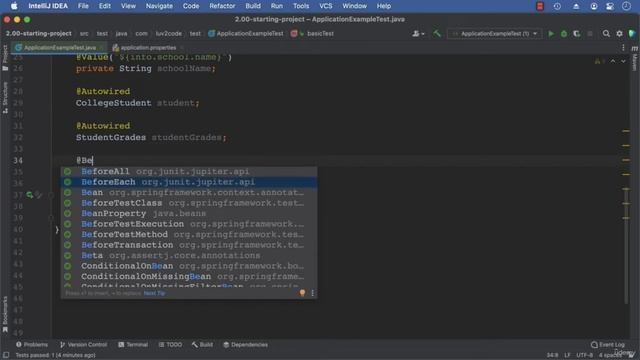Open the Version Control tool window
The width and height of the screenshot is (640, 360).
[83, 345]
